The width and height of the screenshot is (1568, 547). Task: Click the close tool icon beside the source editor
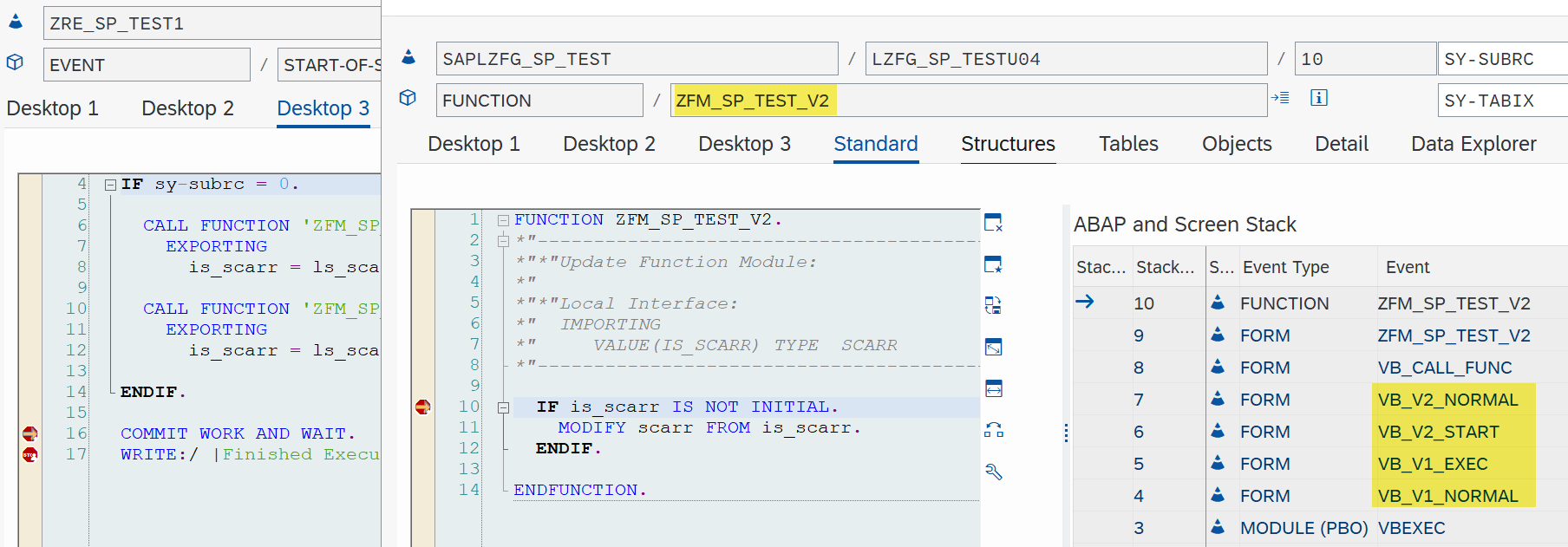point(994,223)
